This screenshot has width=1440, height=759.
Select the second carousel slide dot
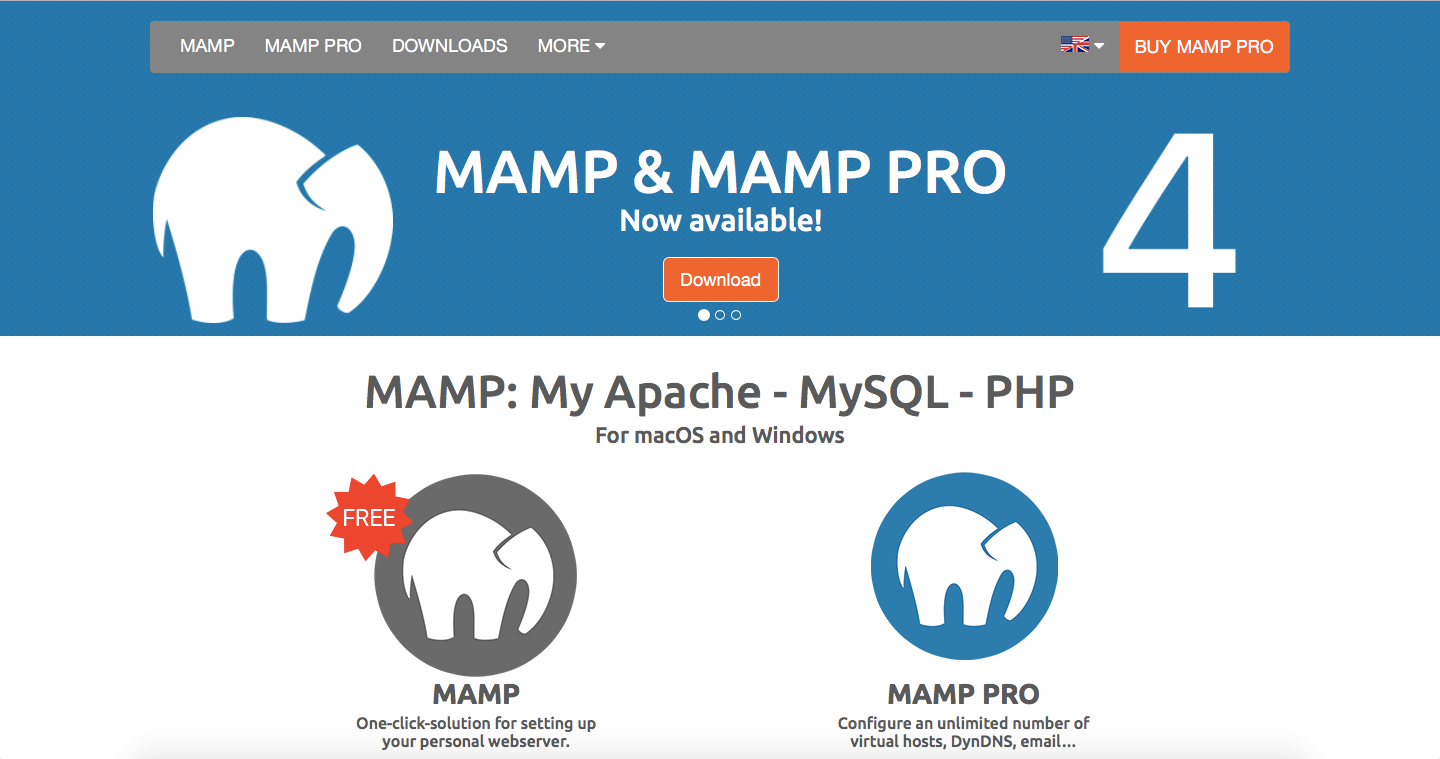[720, 315]
